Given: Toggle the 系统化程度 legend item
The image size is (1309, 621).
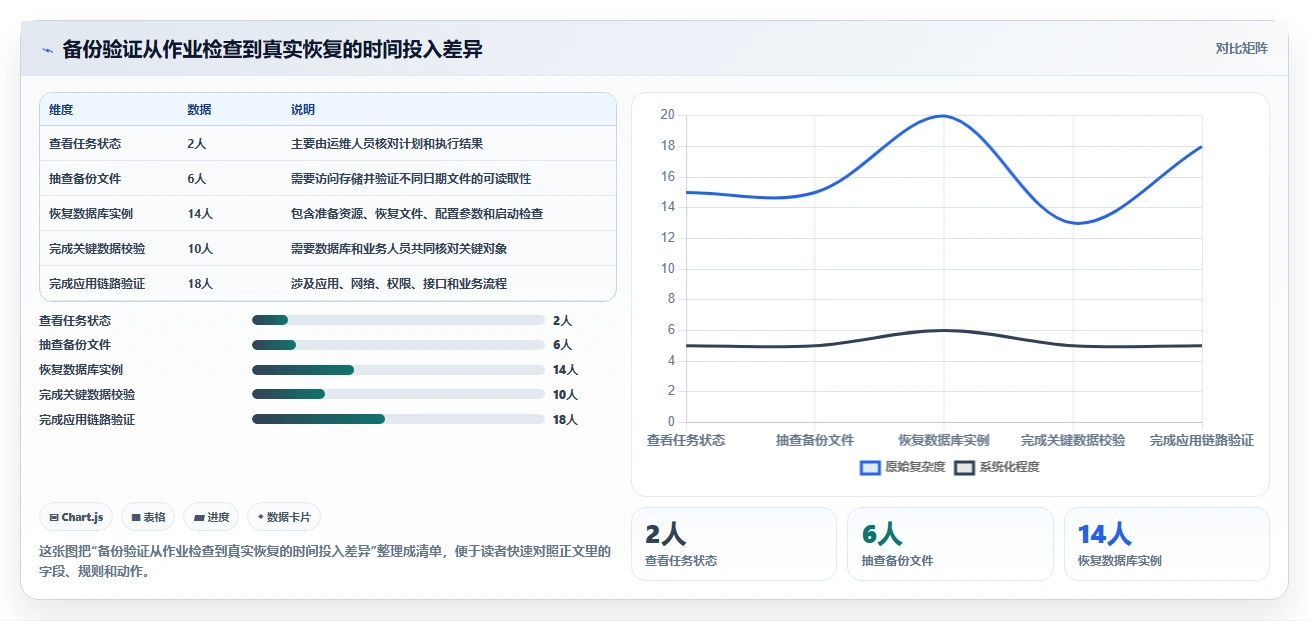Looking at the screenshot, I should [x=997, y=467].
